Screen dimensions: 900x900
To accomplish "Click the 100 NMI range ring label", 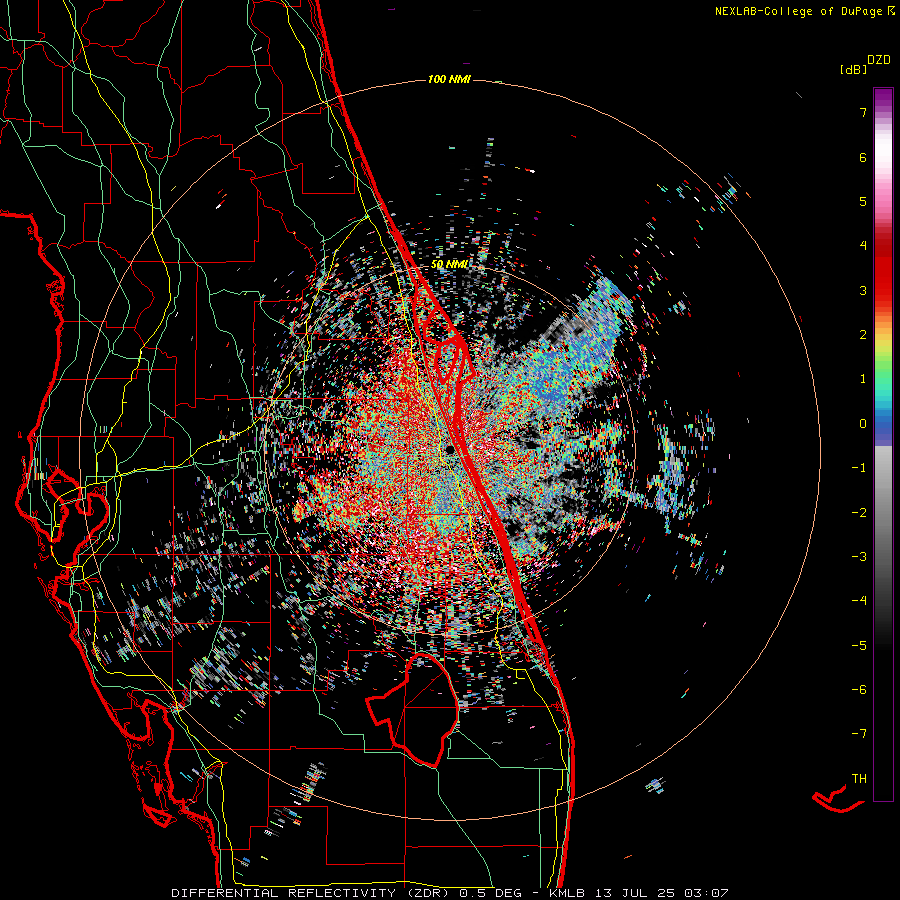I will pyautogui.click(x=449, y=79).
